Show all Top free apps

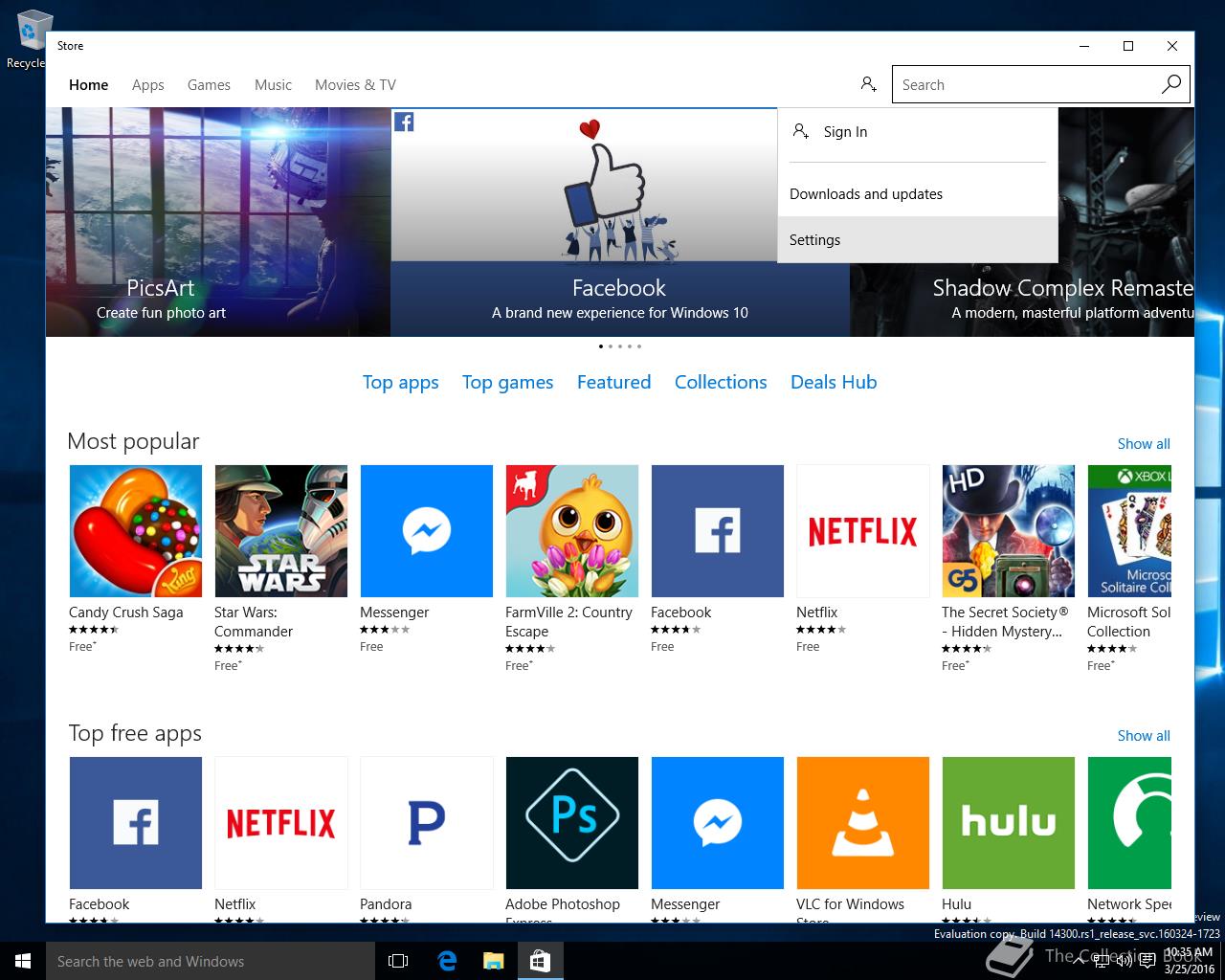click(x=1144, y=735)
